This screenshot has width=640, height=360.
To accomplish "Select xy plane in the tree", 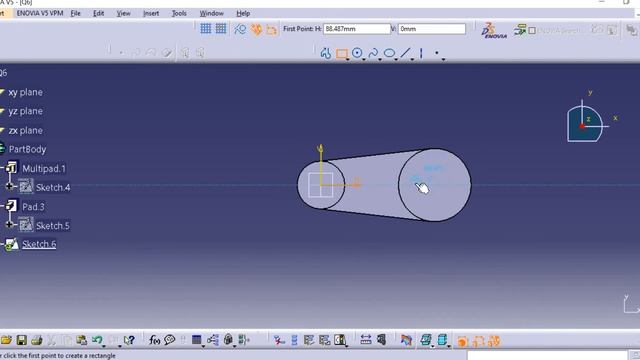I will point(25,92).
